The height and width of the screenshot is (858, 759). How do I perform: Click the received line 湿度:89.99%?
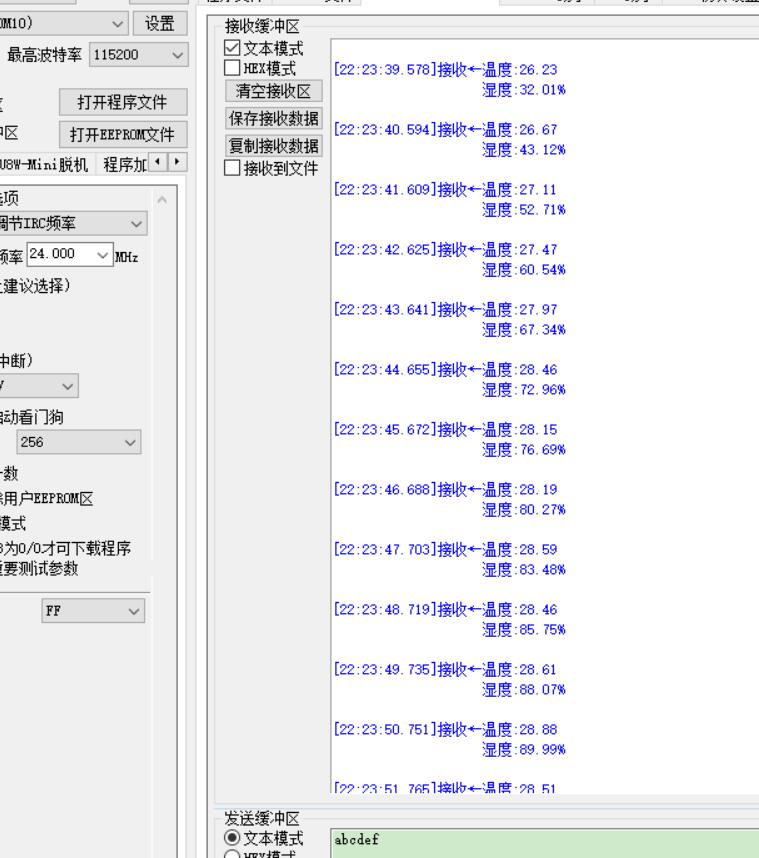[x=524, y=750]
